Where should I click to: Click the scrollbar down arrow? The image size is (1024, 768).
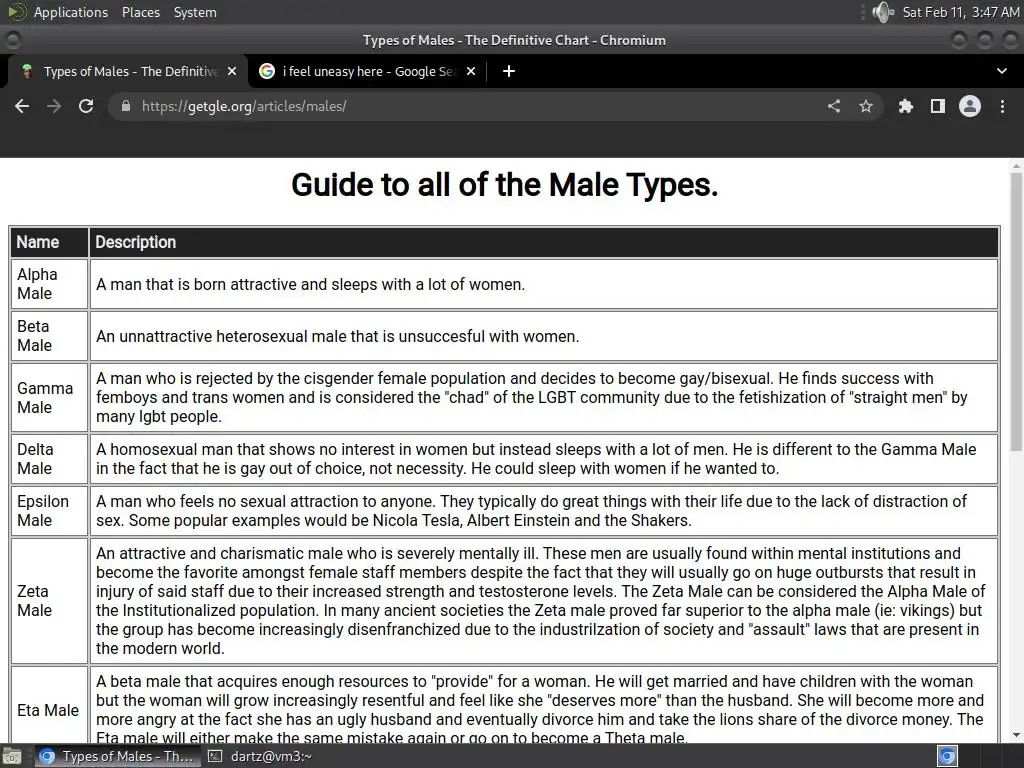(1016, 735)
